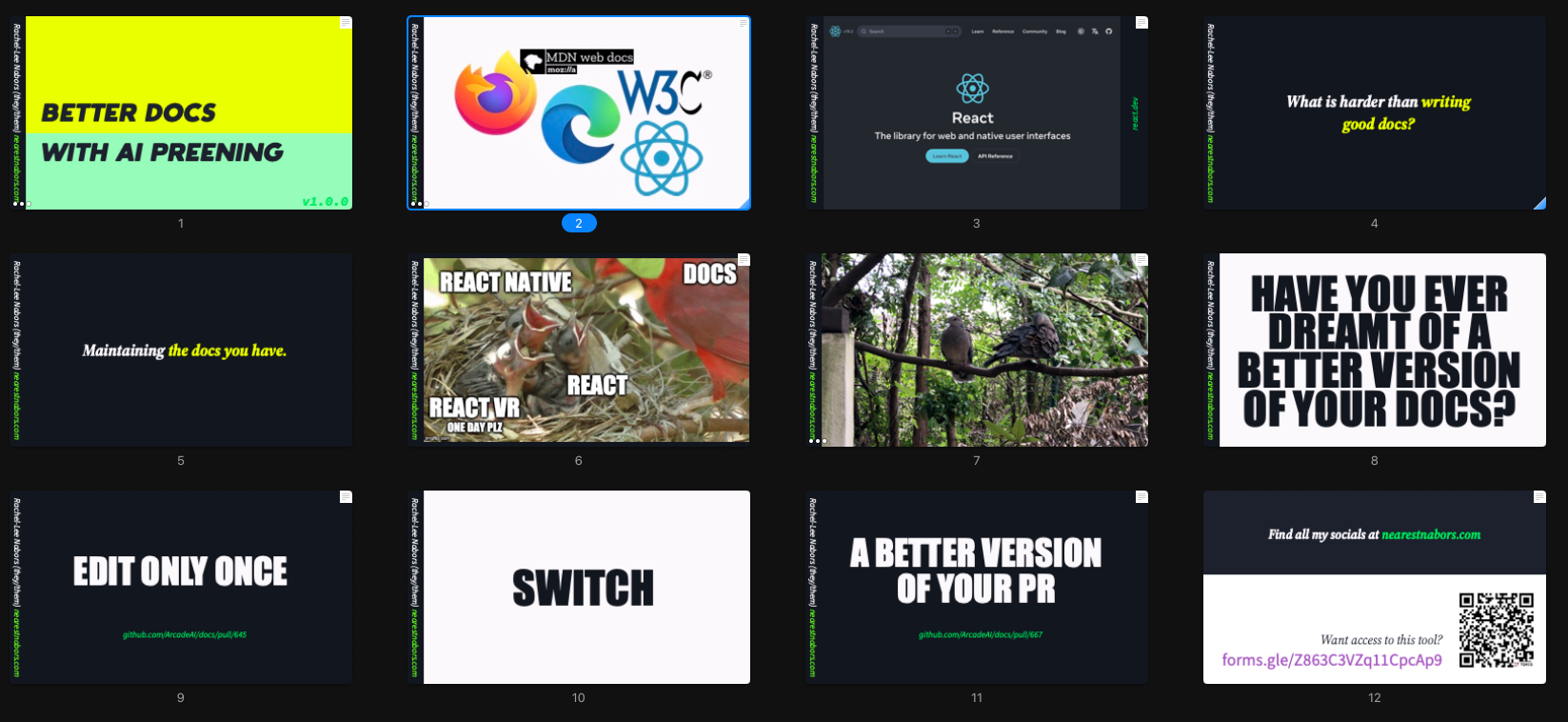Select the highlighted slide number 2 badge
The image size is (1568, 722).
(579, 223)
